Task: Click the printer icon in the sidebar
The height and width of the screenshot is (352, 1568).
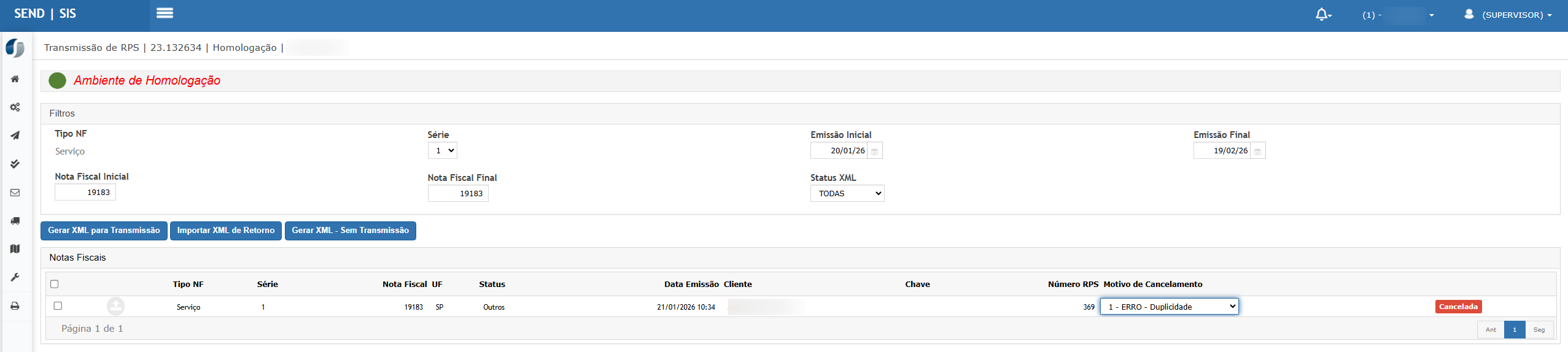Action: (15, 306)
